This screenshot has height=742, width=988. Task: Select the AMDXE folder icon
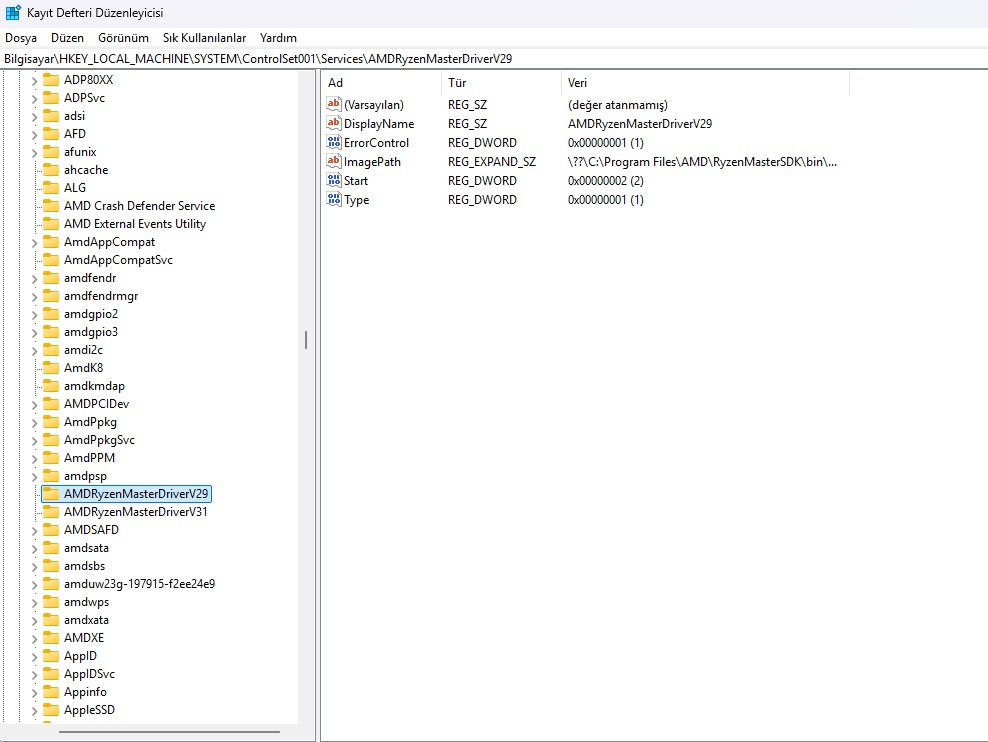[x=50, y=638]
